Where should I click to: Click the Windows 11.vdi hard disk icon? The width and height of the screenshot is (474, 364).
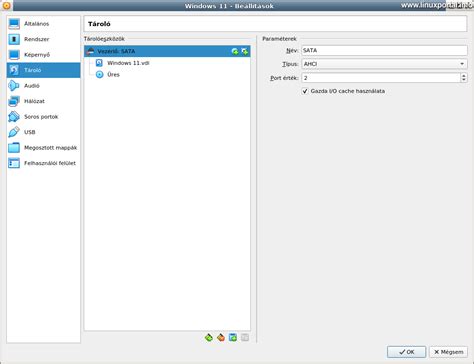99,63
